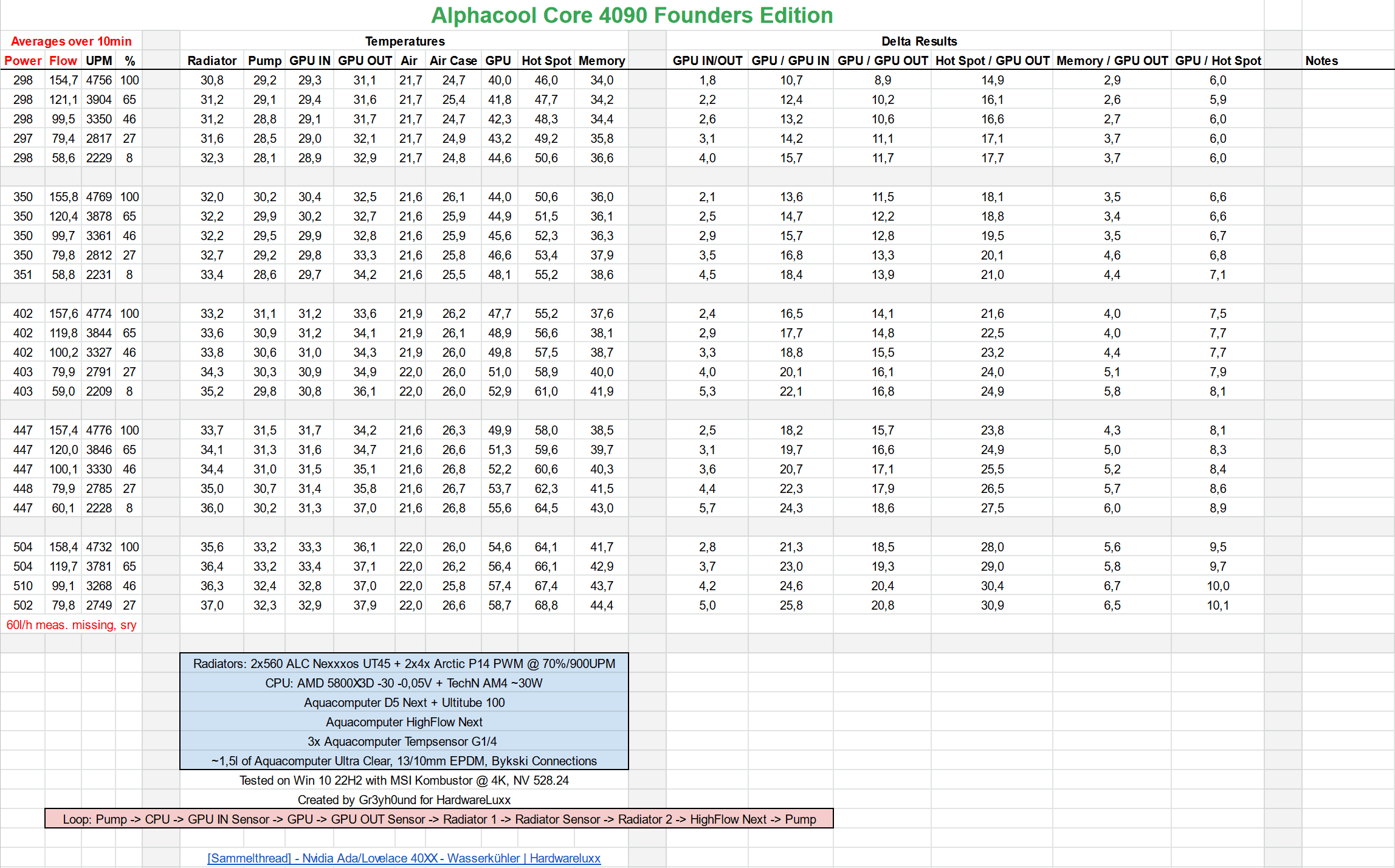
Task: Select the power value '351'
Action: [23, 275]
